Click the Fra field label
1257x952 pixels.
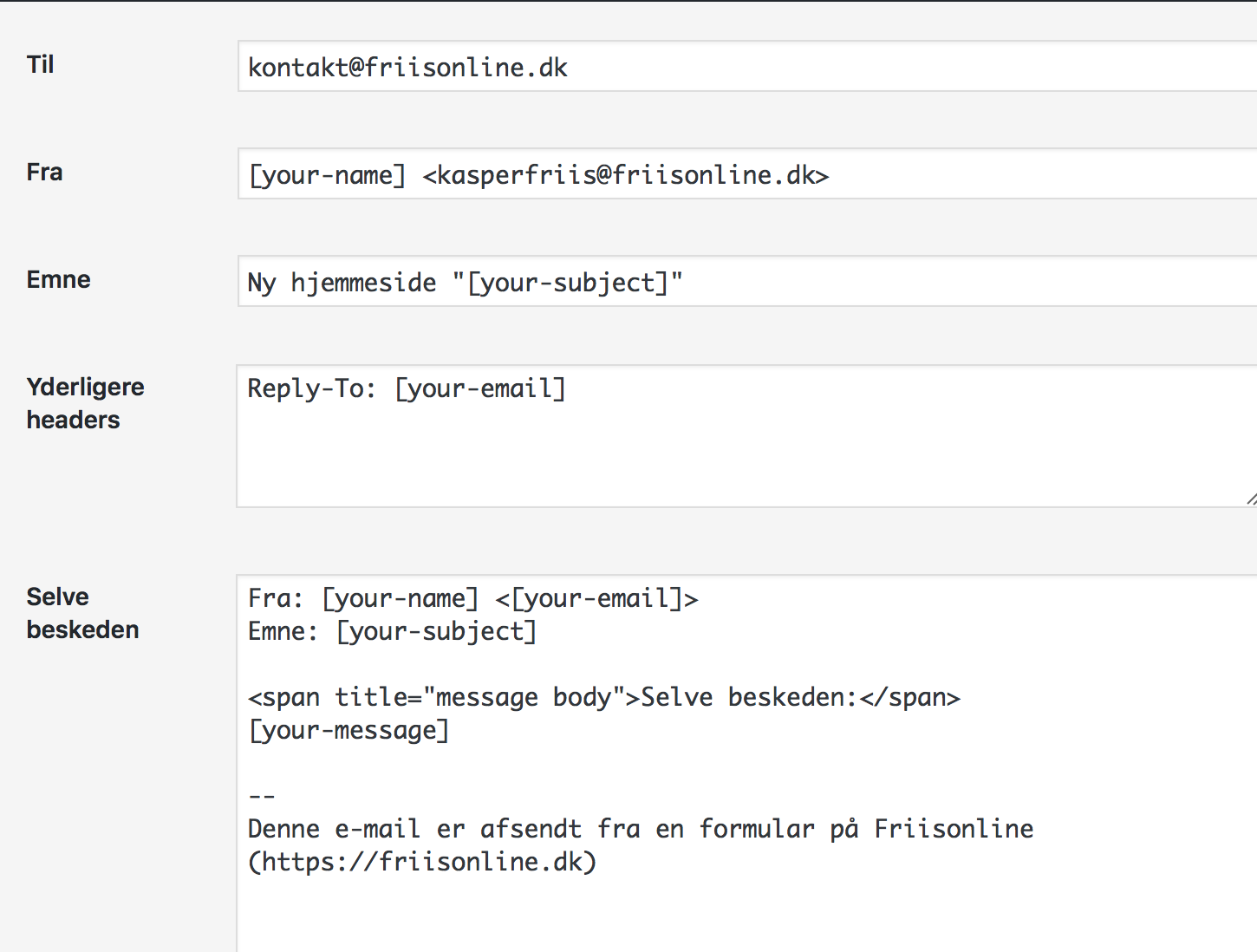[44, 173]
